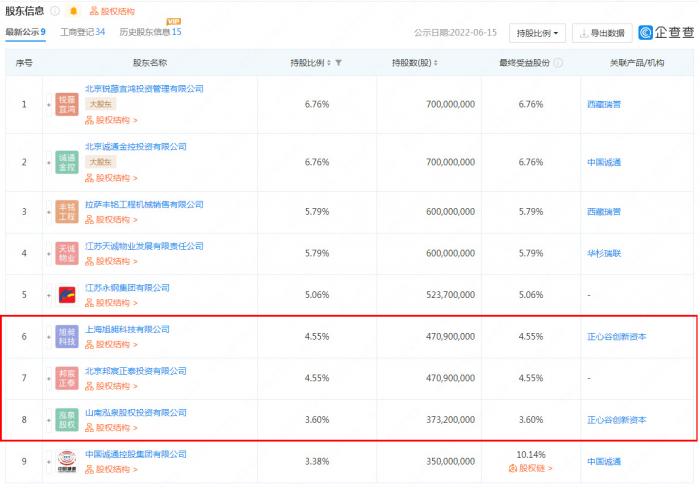Viewport: 700px width, 488px height.
Task: Open 股权结构 link in row 9
Action: (112, 469)
